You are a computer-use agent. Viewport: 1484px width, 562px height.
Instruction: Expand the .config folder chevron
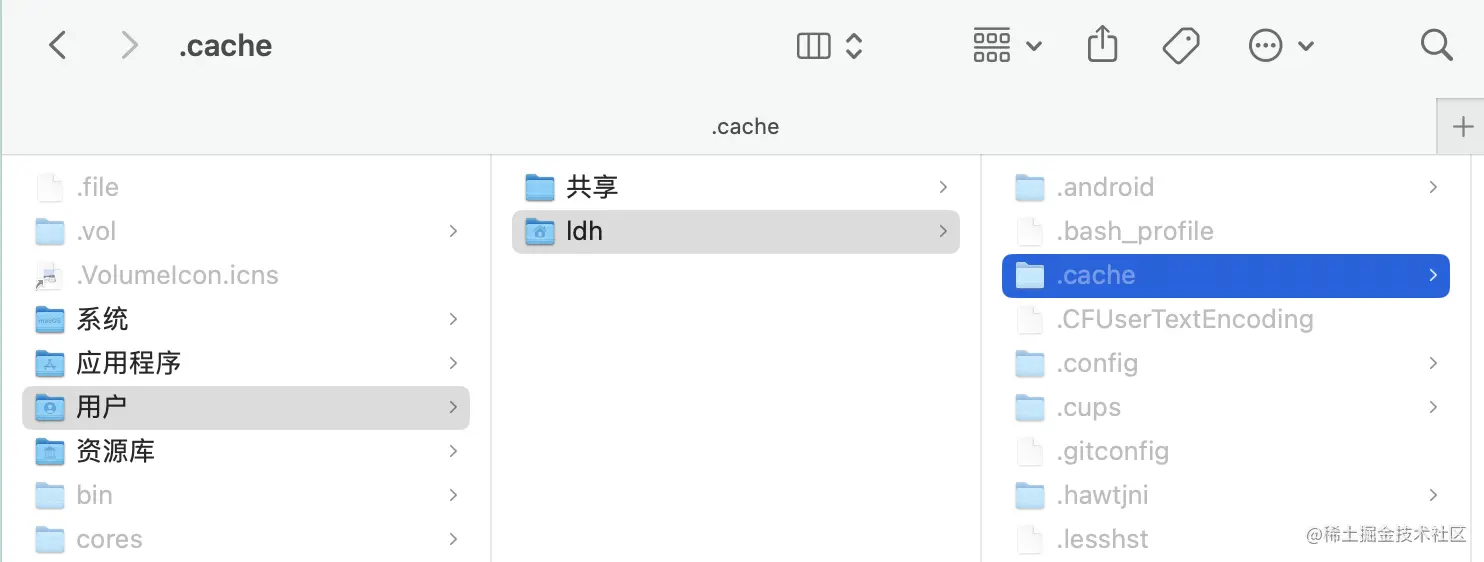(x=1433, y=363)
